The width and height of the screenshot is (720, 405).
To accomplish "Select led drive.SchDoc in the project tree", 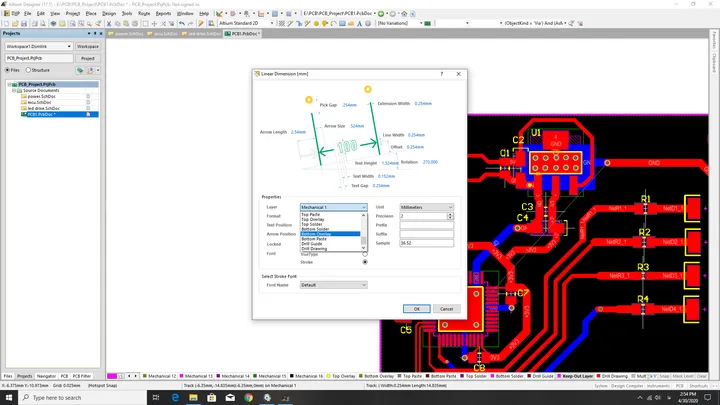I will point(44,108).
